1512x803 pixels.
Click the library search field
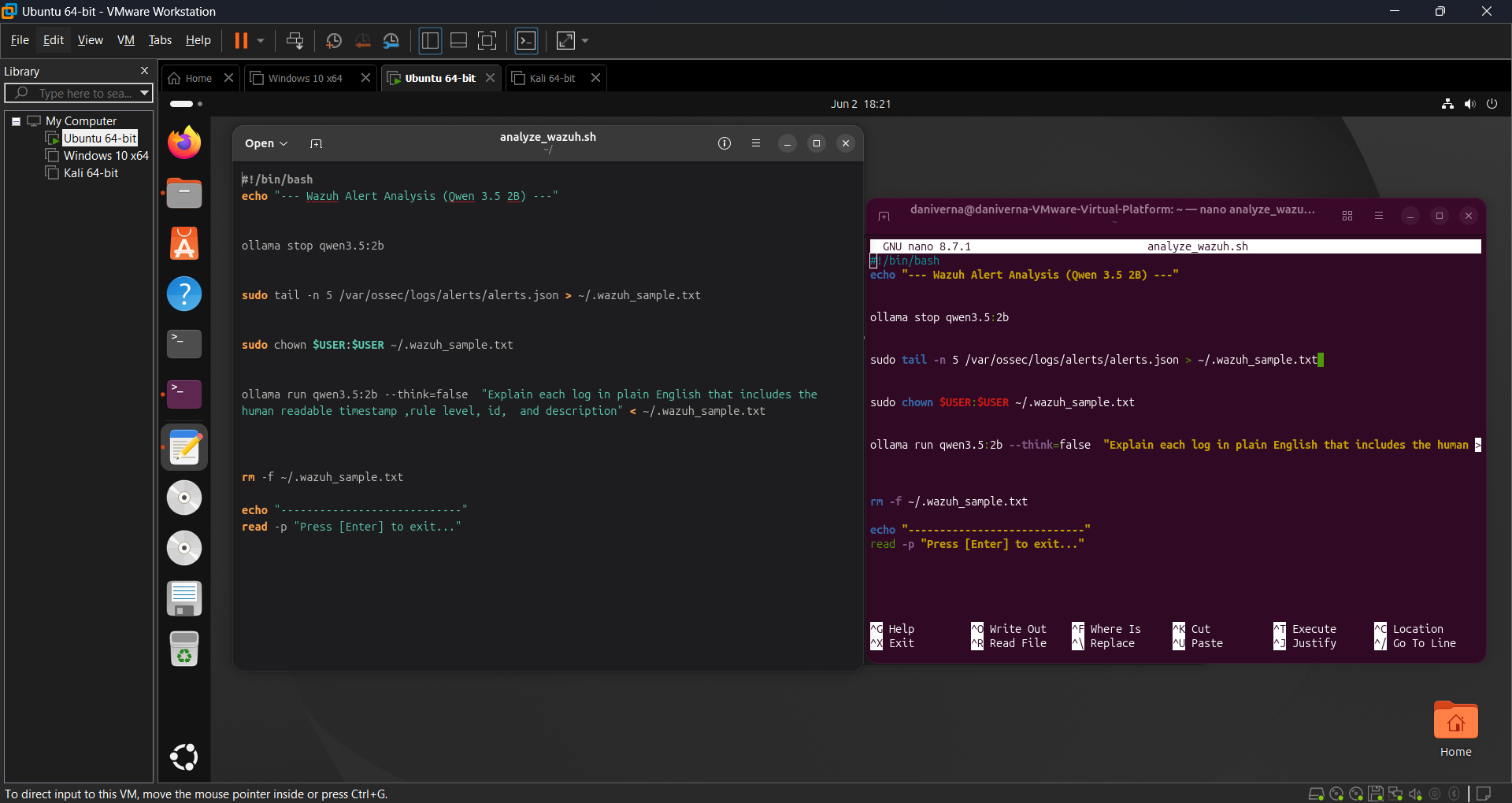click(x=79, y=93)
